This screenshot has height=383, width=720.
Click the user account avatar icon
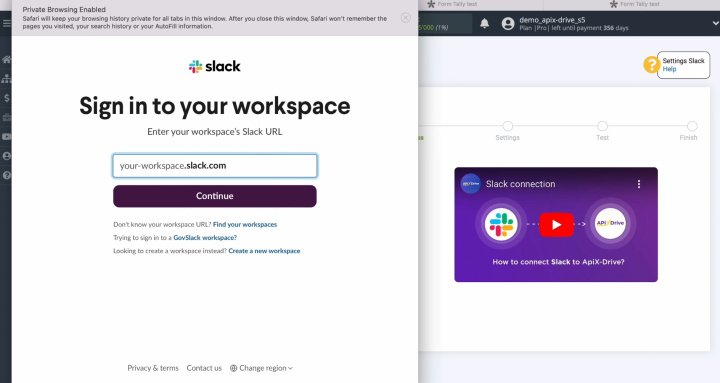(x=508, y=23)
